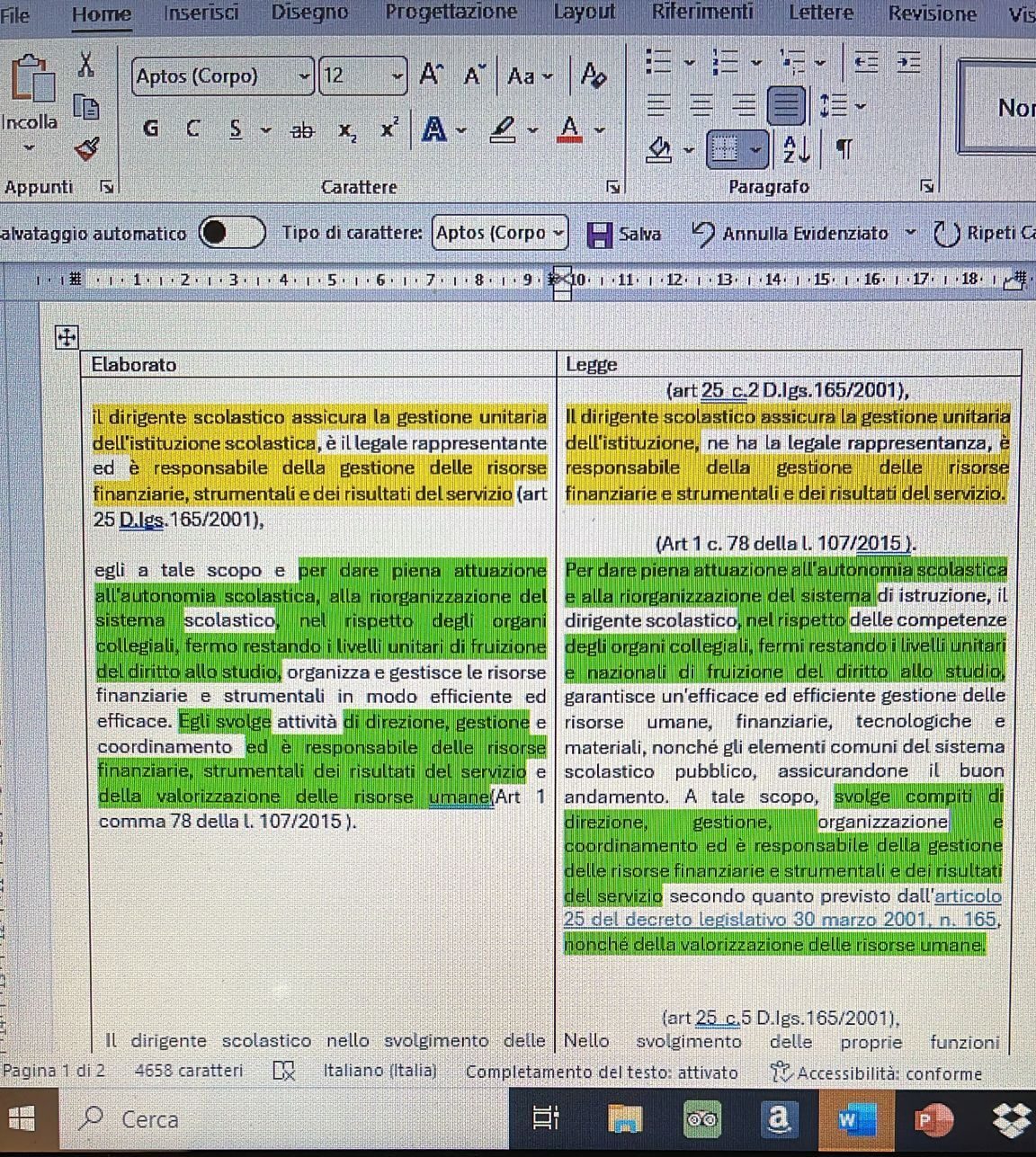The width and height of the screenshot is (1036, 1157).
Task: Switch to the Layout tab
Action: click(585, 13)
